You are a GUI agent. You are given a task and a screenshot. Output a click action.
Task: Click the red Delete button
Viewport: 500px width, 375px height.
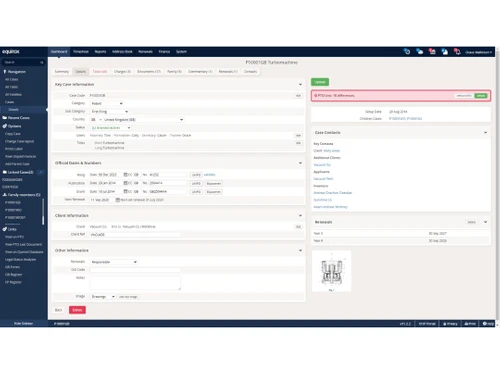point(77,310)
